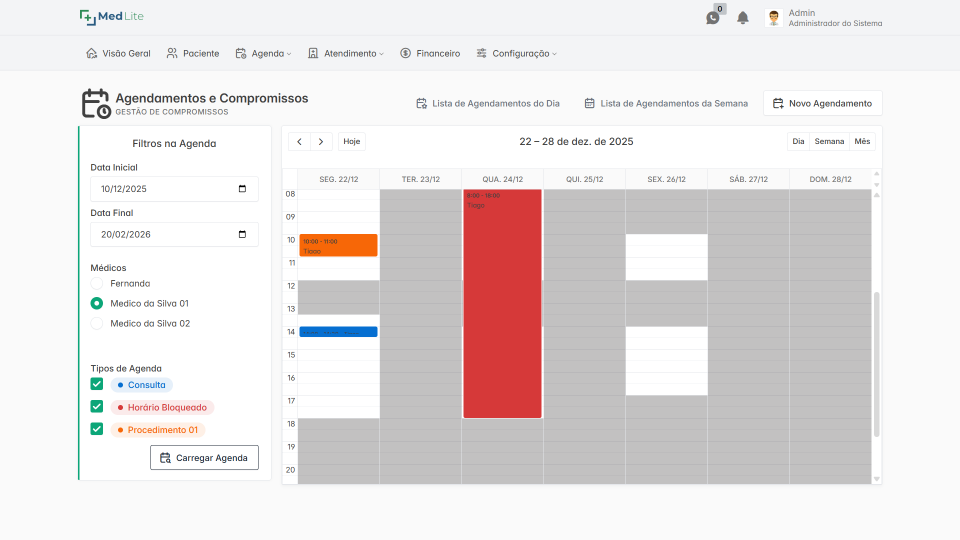Open the Financeiro menu item
Screen dimensions: 960x540
tap(430, 53)
